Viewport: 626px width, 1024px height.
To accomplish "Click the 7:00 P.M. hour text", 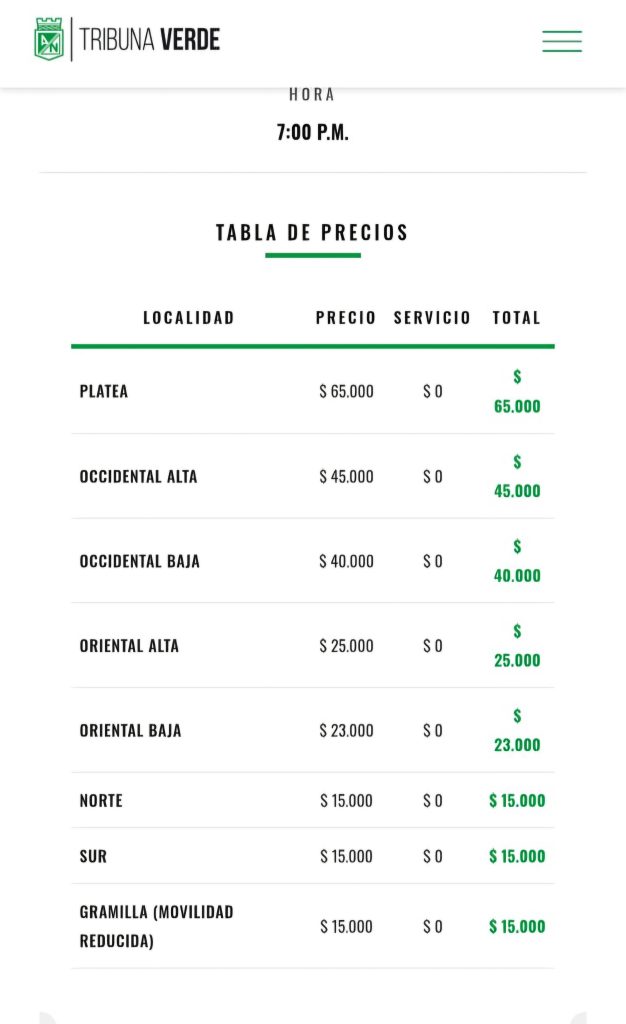I will coord(313,133).
